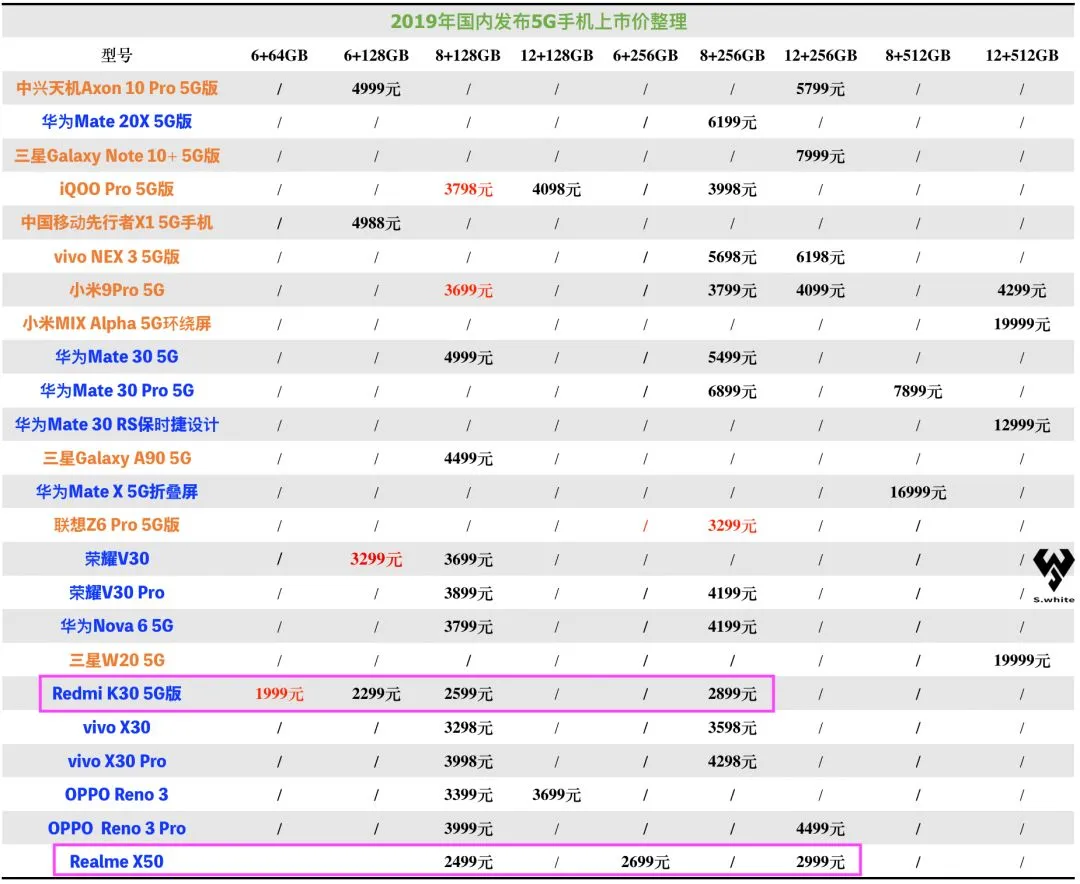Click the 5799元 price in the Axon row
Viewport: 1080px width, 884px height.
click(x=820, y=89)
